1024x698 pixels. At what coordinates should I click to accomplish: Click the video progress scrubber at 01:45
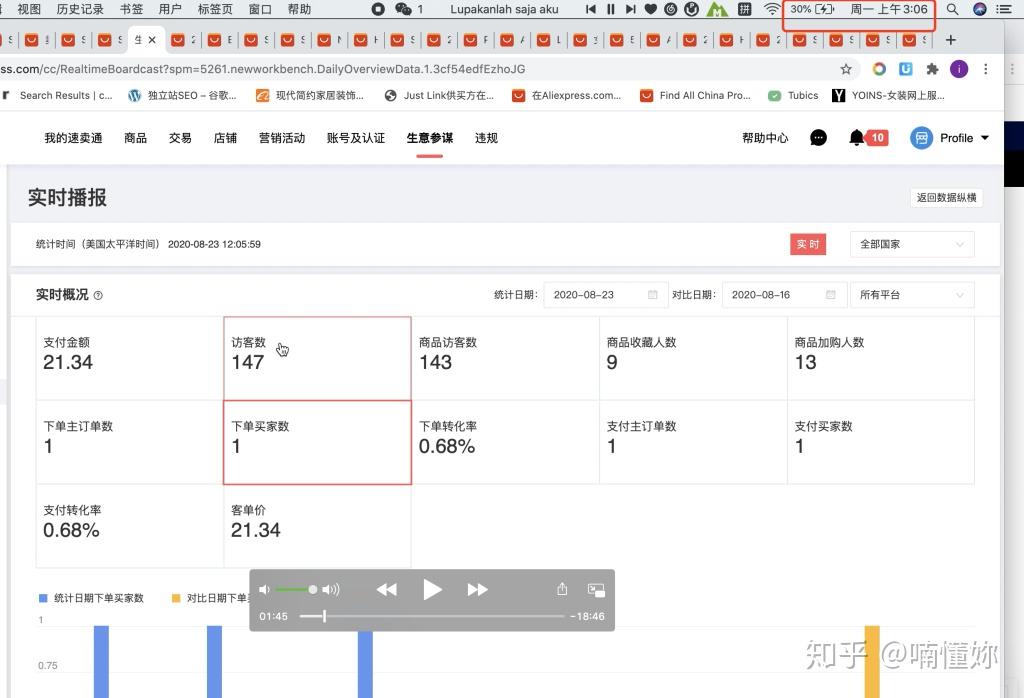pos(324,616)
